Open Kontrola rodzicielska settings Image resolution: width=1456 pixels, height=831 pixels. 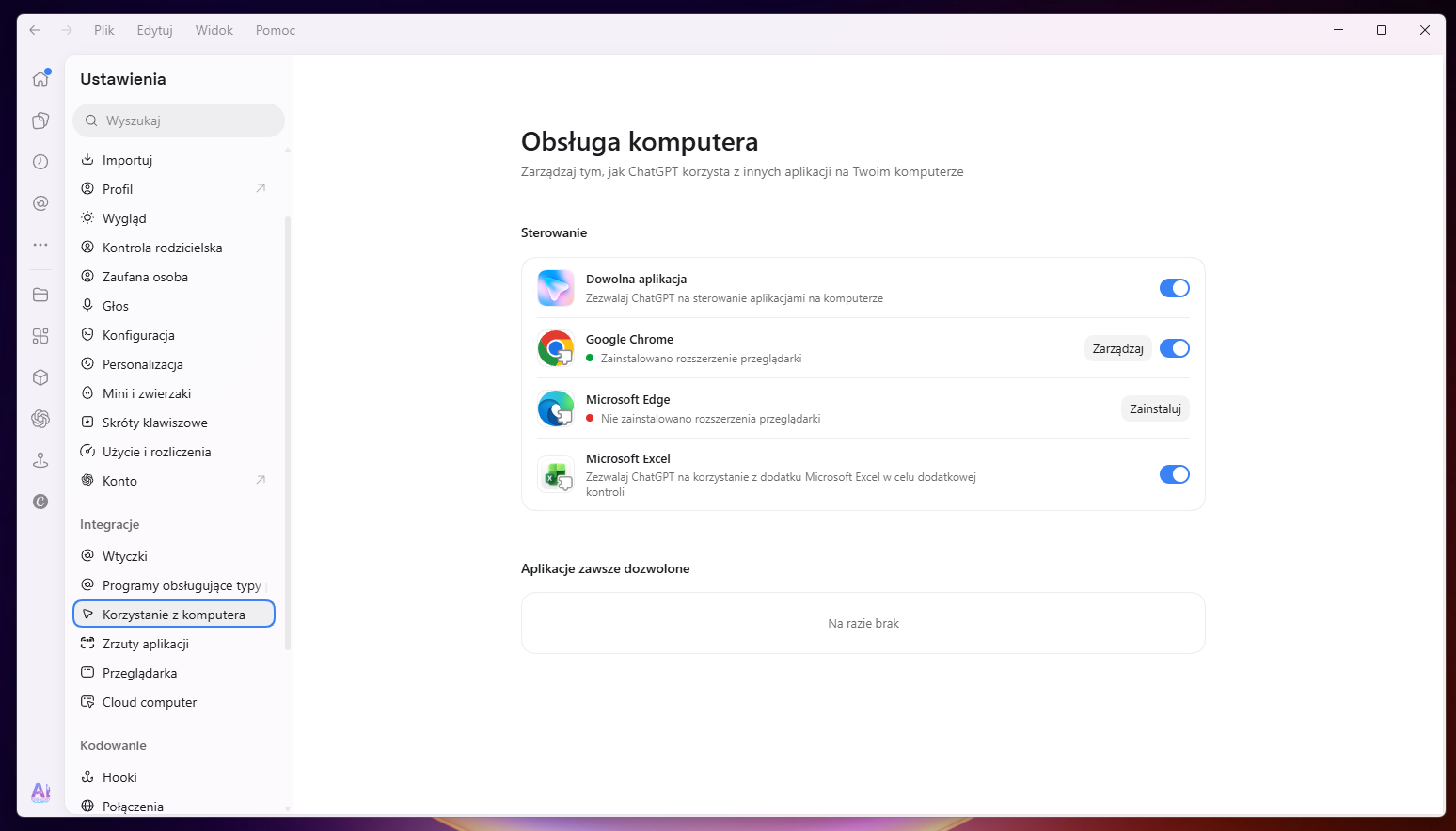point(174,248)
